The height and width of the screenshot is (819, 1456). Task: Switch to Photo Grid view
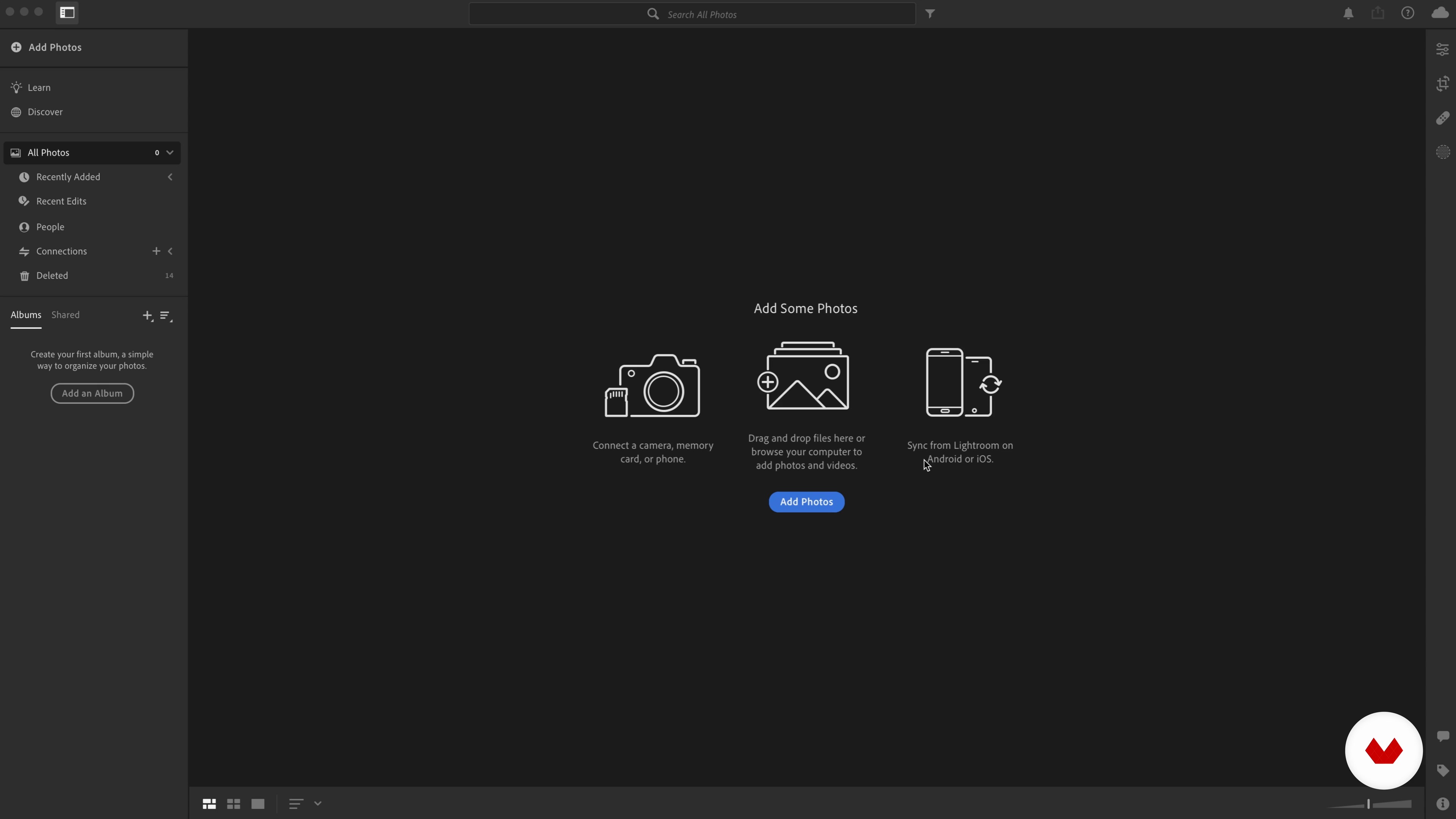pyautogui.click(x=209, y=804)
